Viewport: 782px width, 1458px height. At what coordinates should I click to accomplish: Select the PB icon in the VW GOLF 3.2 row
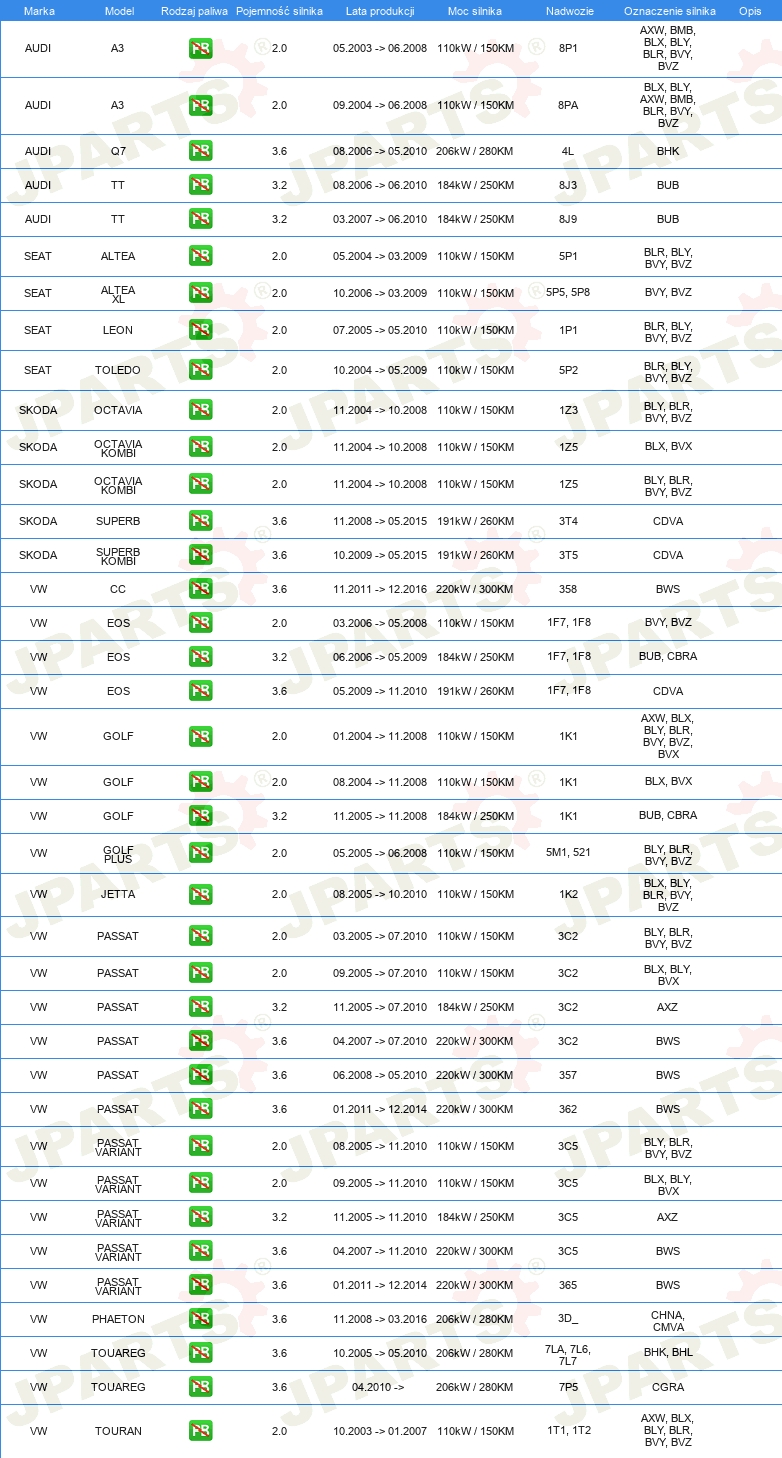[200, 816]
